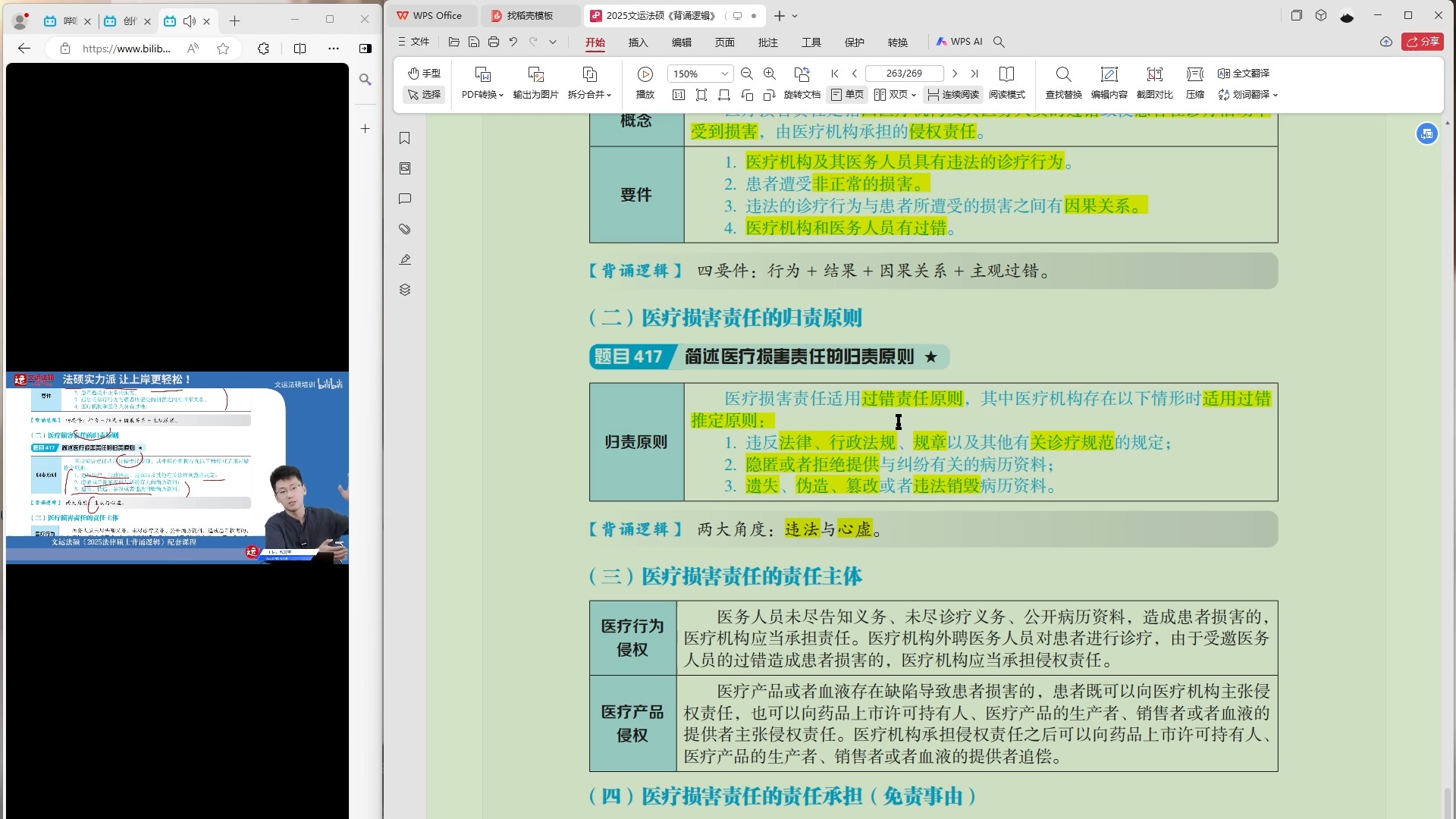The width and height of the screenshot is (1456, 819).
Task: Click the browser back arrow
Action: click(24, 49)
